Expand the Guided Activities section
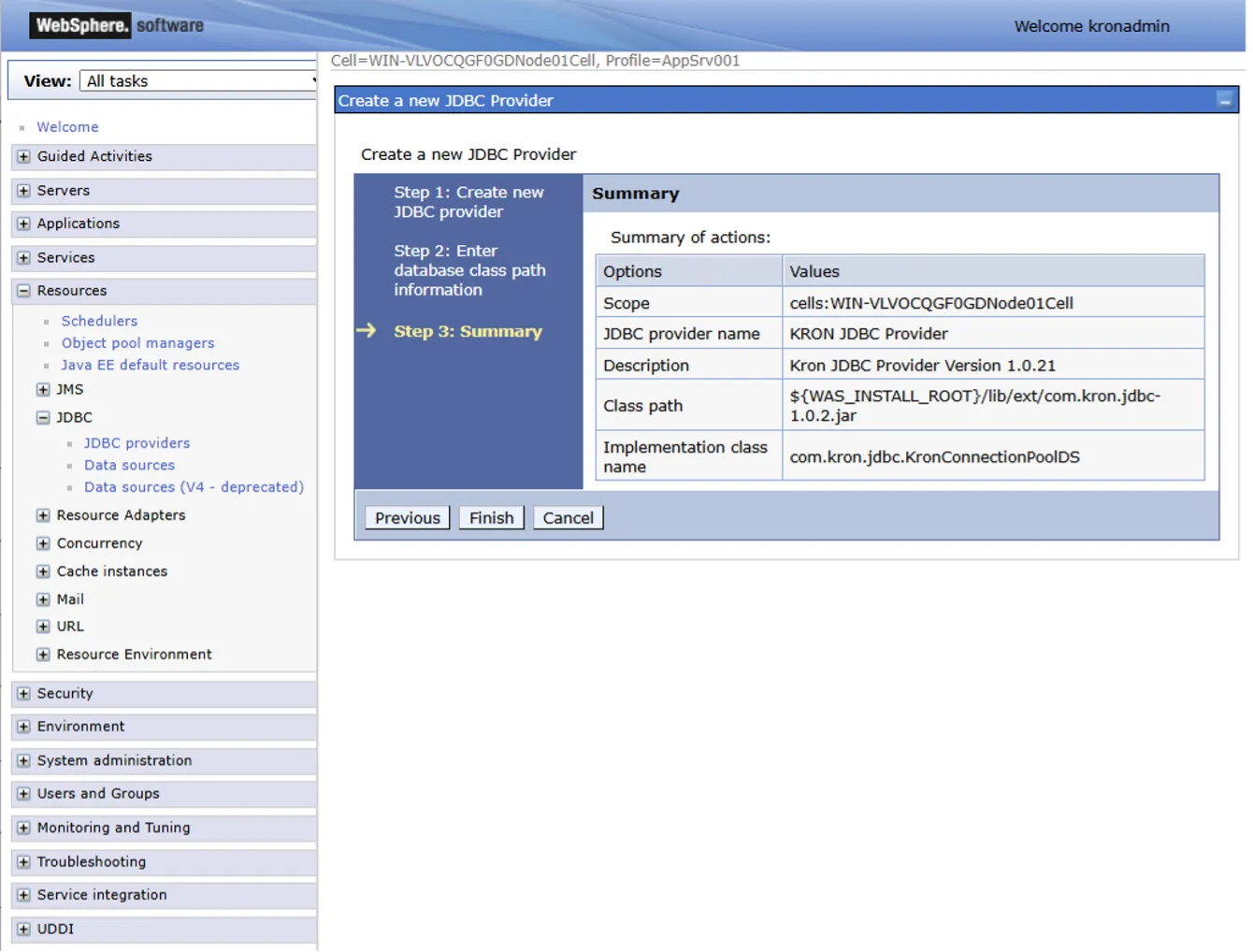This screenshot has width=1253, height=952. click(x=23, y=157)
